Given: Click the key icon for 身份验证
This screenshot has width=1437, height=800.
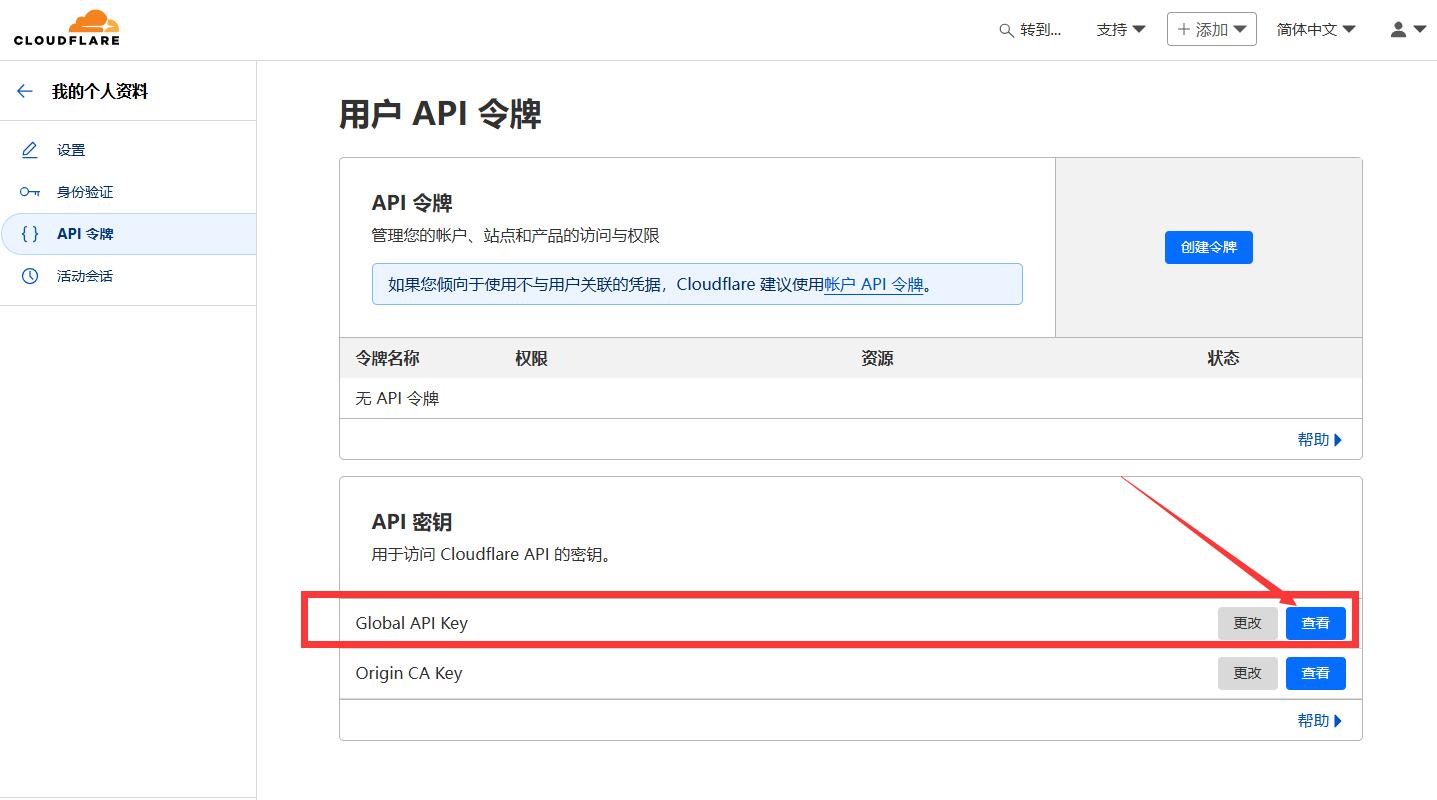Looking at the screenshot, I should (x=30, y=192).
